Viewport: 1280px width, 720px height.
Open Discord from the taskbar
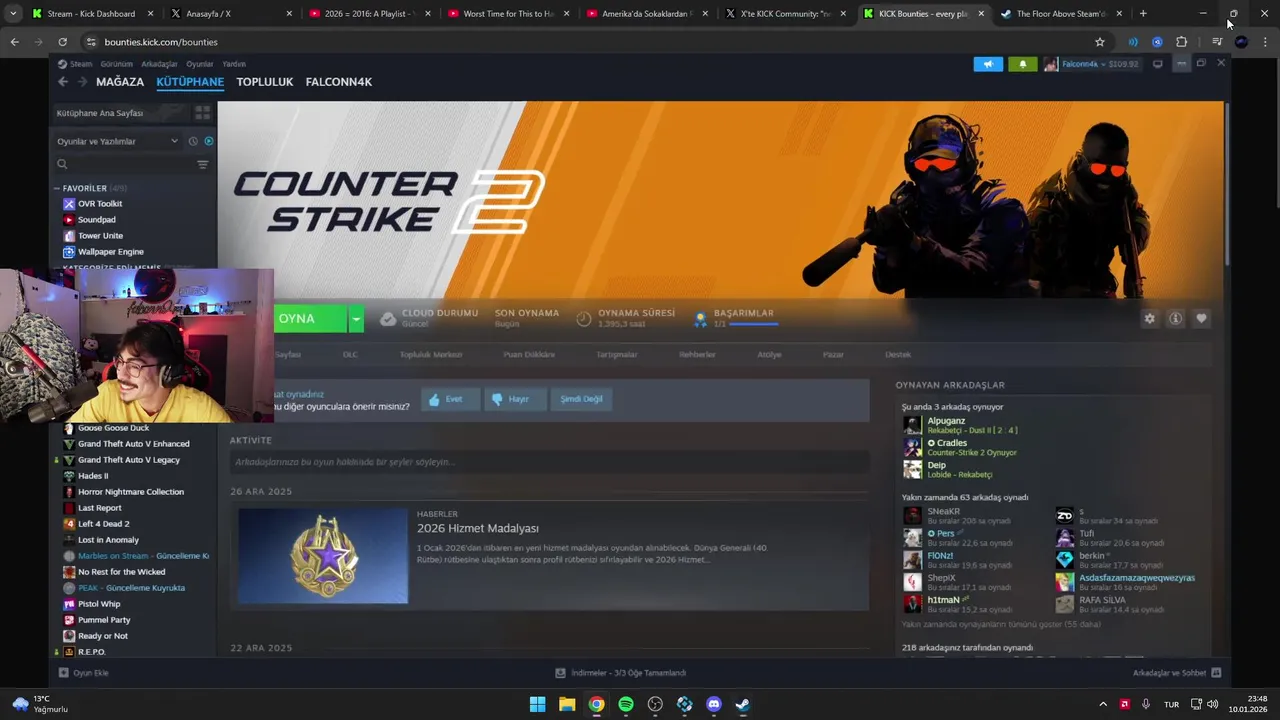point(713,704)
